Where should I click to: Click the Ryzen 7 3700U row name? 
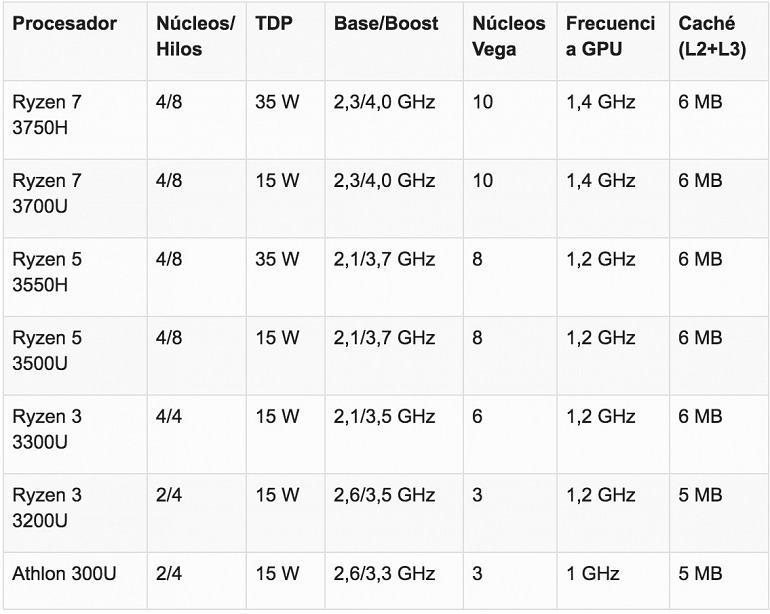tap(47, 194)
